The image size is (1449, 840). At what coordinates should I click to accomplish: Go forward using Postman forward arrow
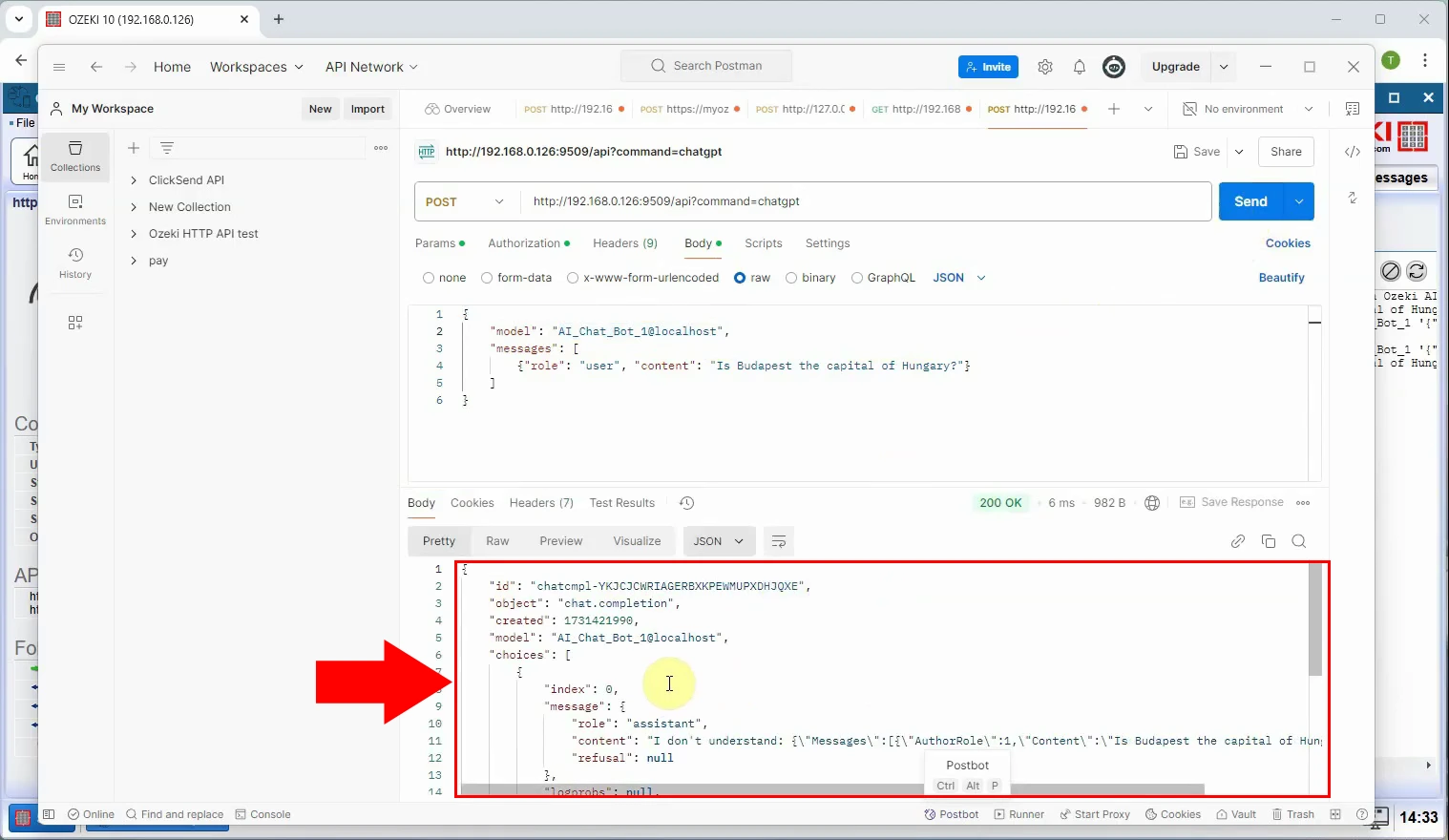(131, 67)
